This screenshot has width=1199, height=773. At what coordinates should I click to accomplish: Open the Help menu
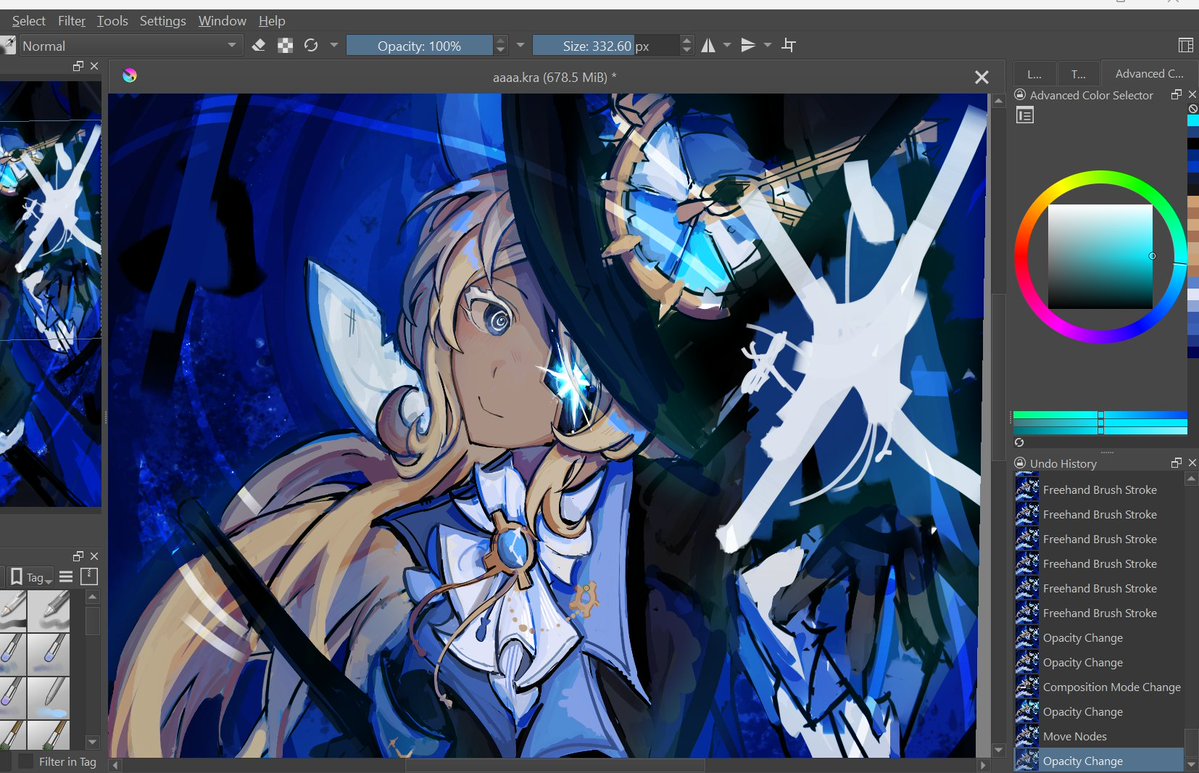point(272,21)
